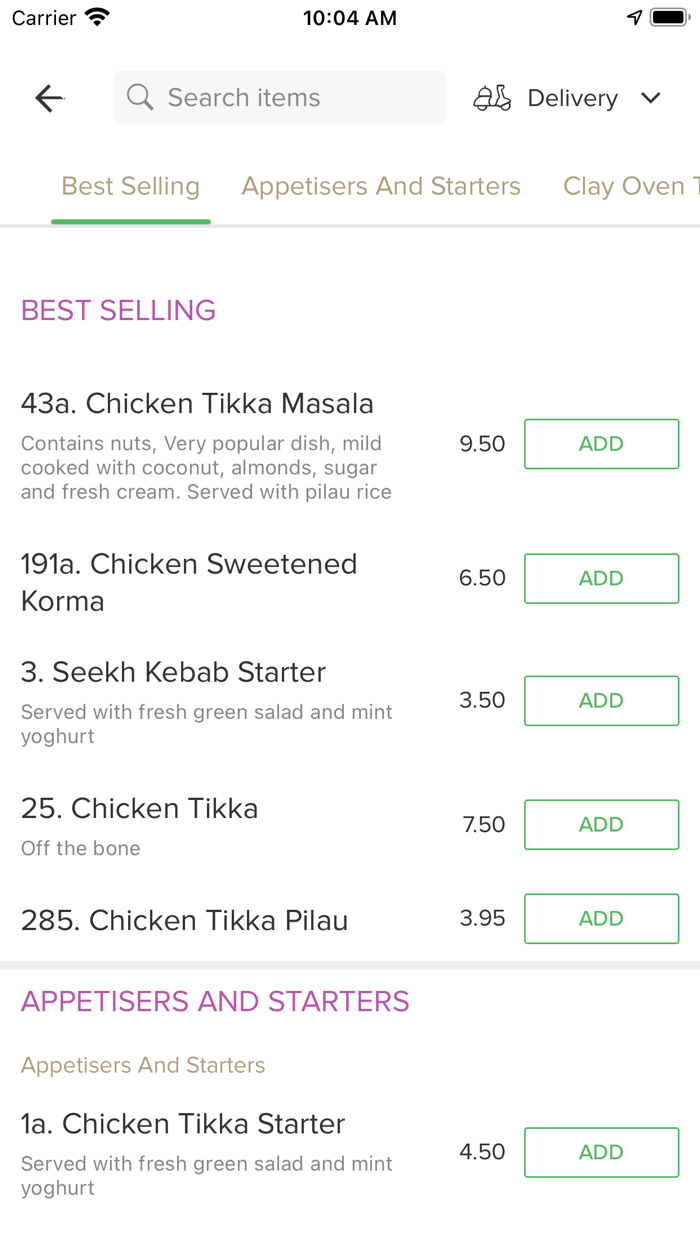Click the location arrow icon

pos(634,16)
